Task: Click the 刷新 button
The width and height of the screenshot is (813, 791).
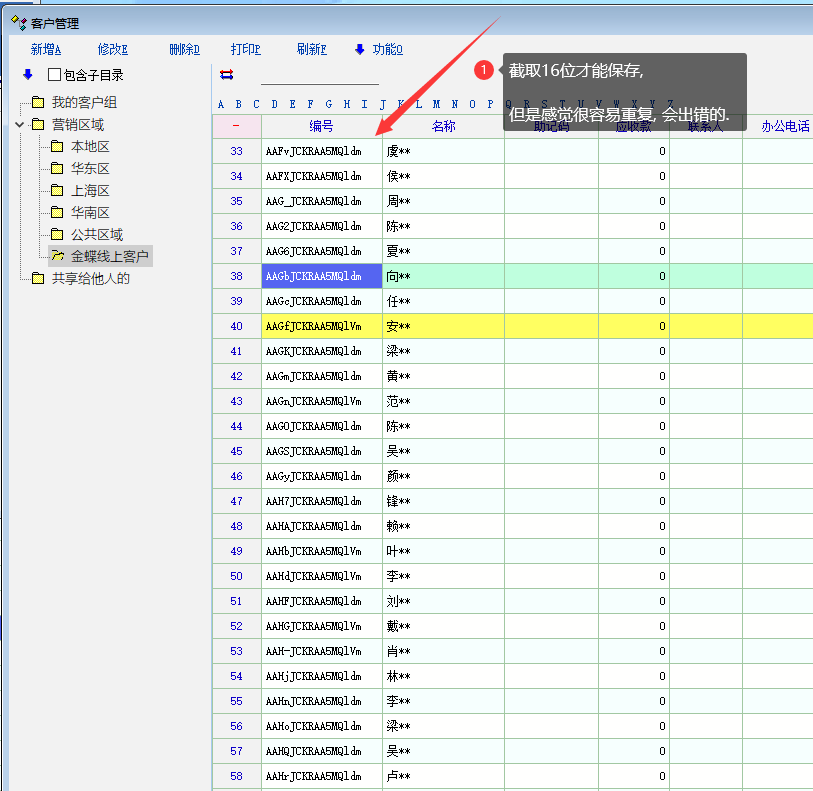Action: 311,49
